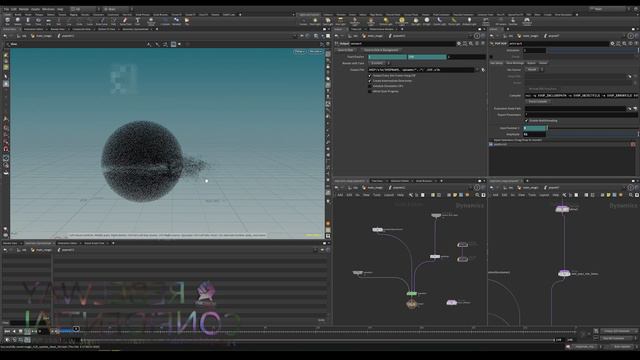Select the Grid shelf tool

48,21
